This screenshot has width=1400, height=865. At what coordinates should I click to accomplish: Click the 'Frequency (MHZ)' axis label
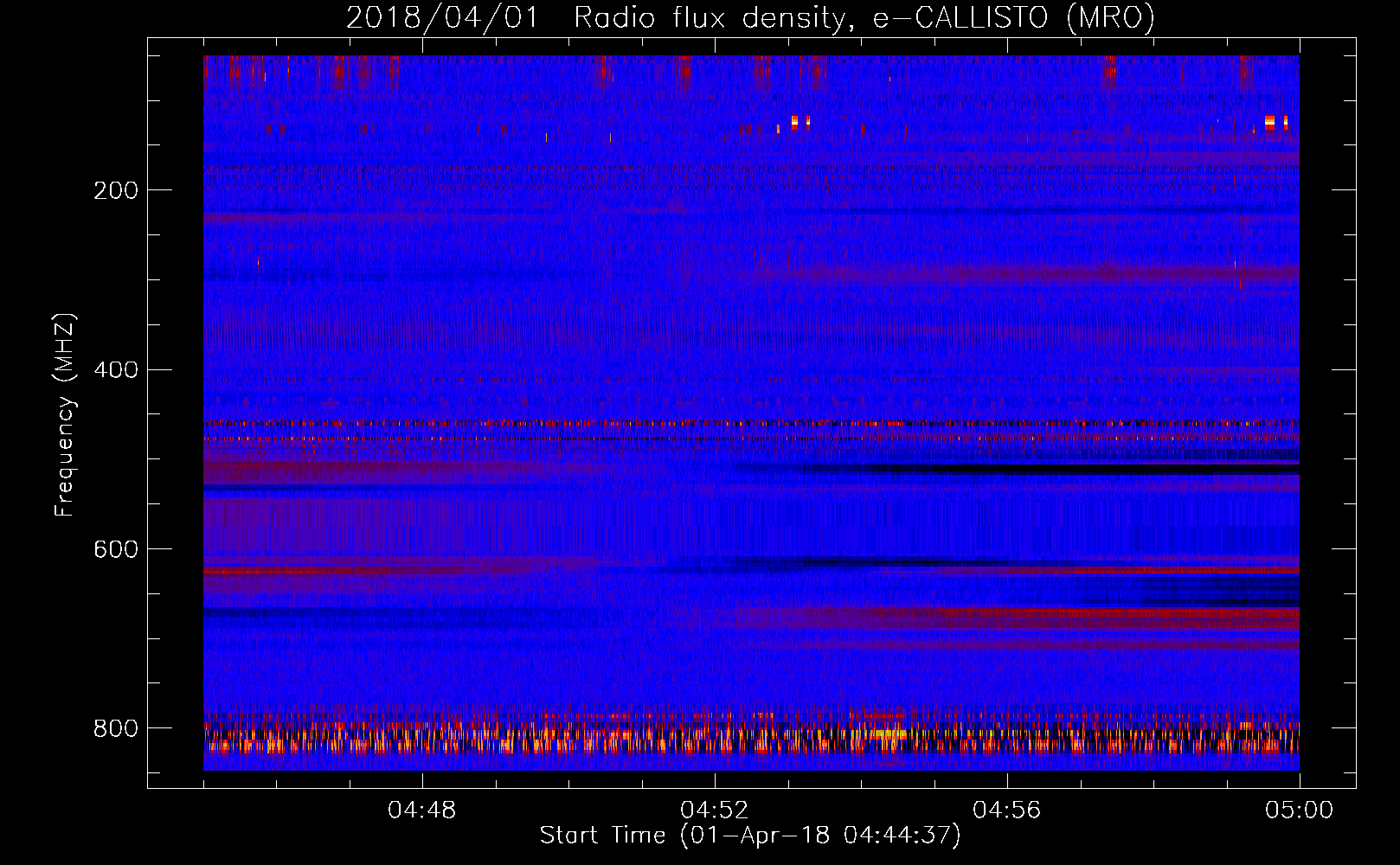click(x=65, y=415)
